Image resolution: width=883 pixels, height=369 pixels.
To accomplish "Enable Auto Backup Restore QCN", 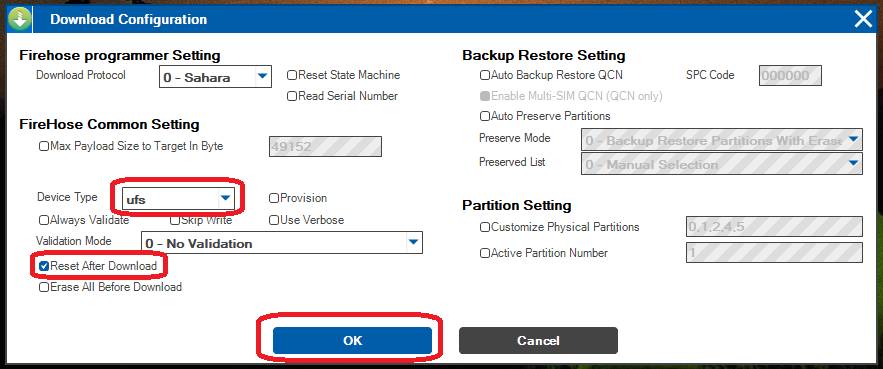I will 485,75.
